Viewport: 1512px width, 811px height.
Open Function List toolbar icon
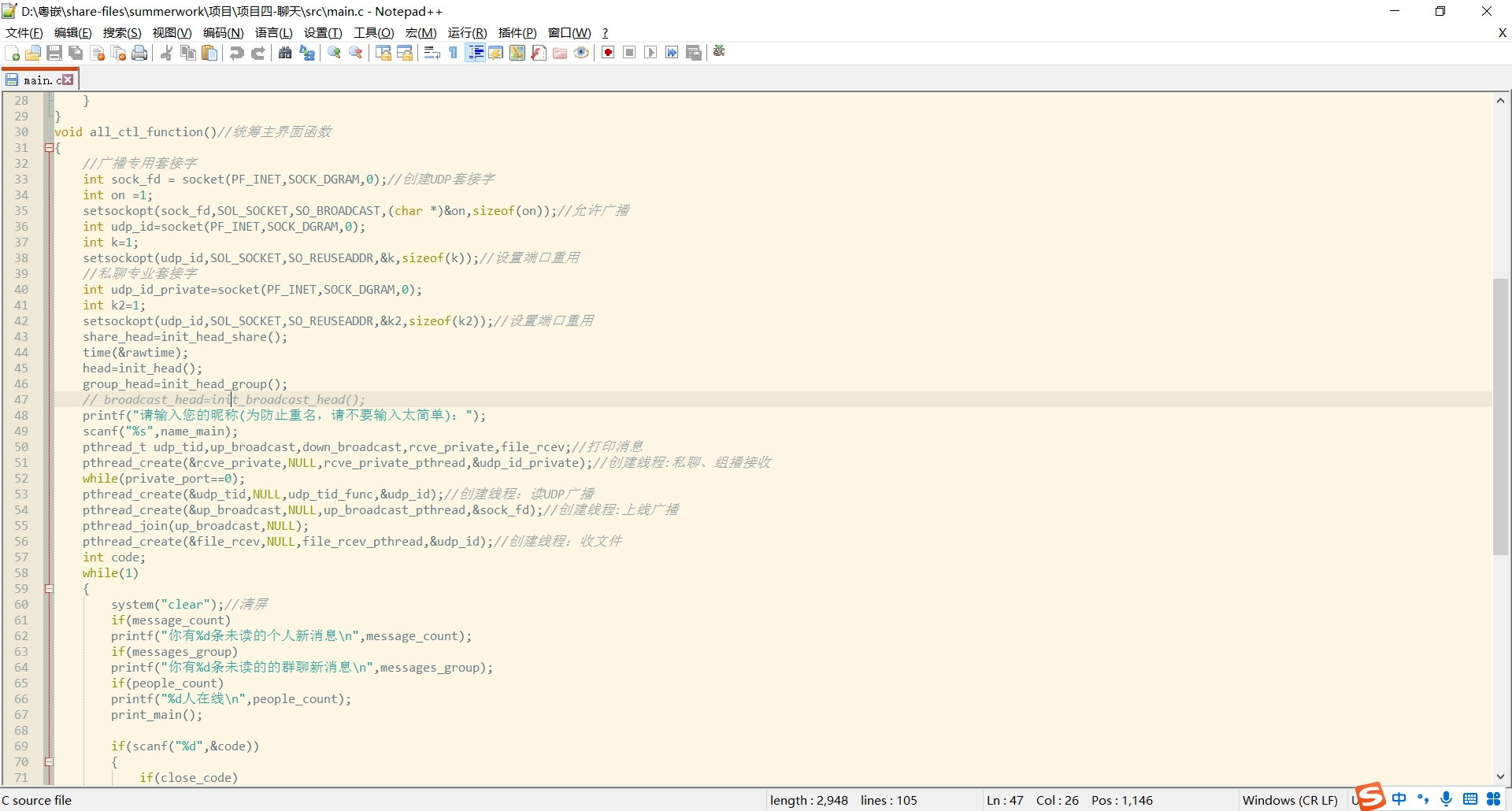[x=539, y=53]
